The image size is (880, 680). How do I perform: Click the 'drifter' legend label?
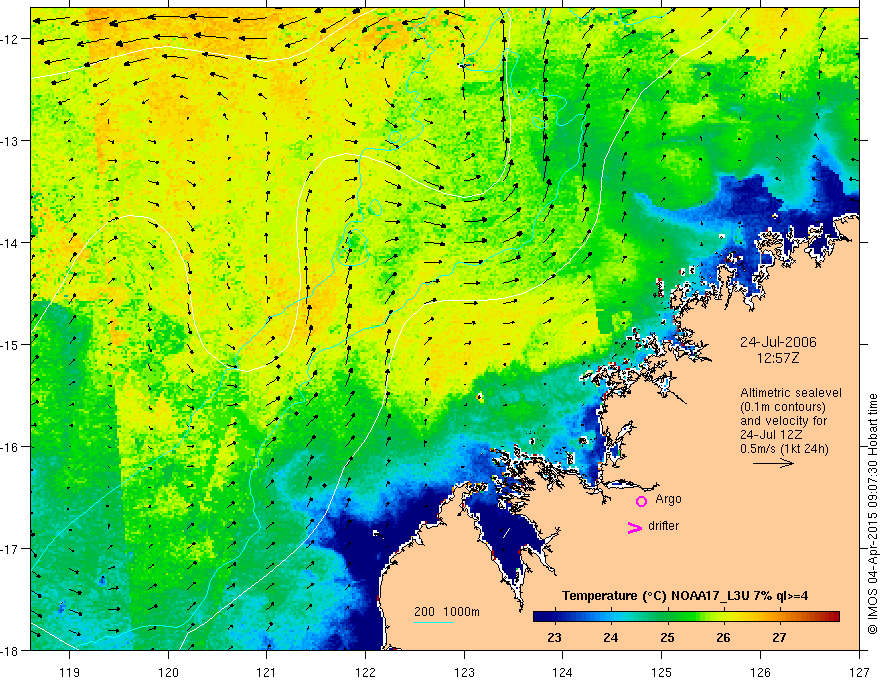[x=663, y=526]
